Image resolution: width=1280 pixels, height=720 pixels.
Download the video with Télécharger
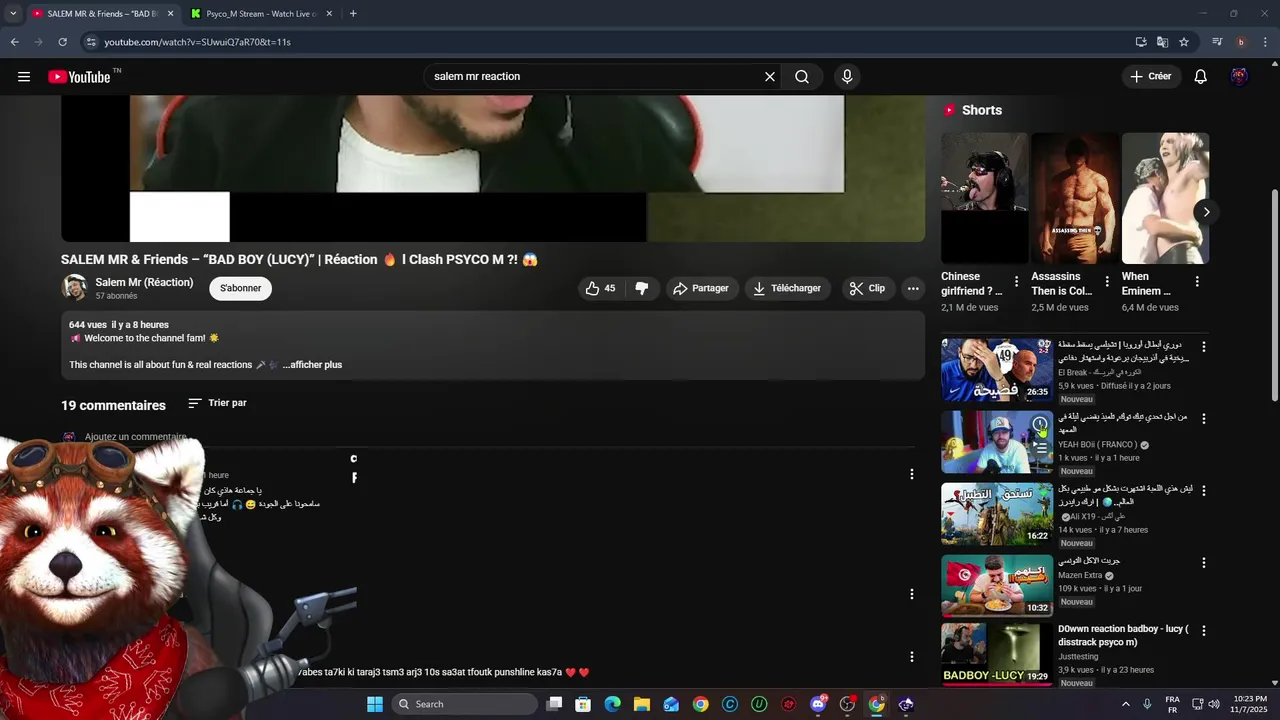[788, 288]
